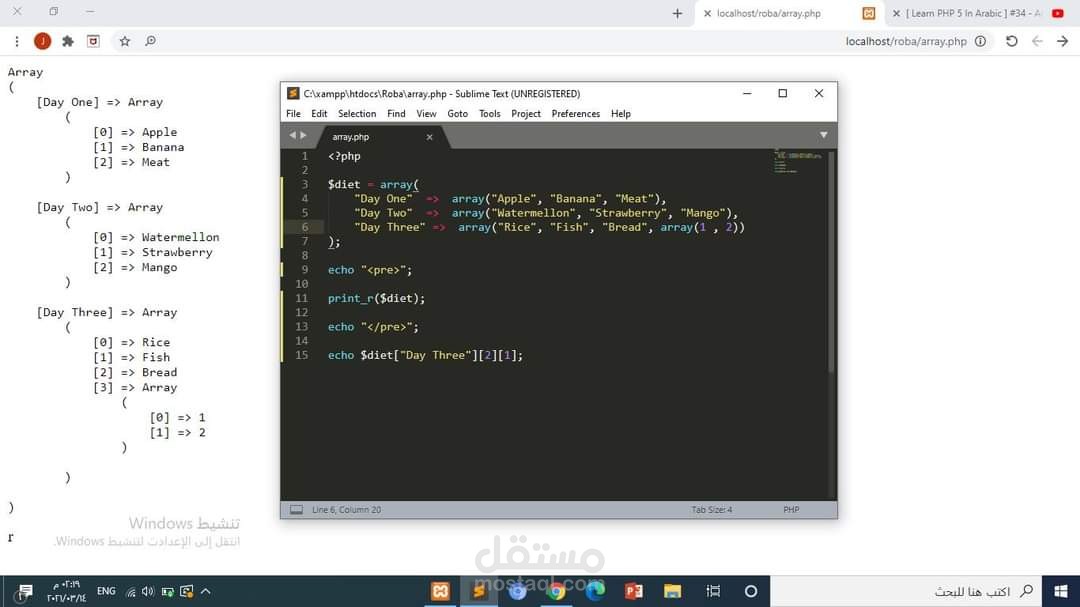Open Cortana circle on the taskbar

pyautogui.click(x=751, y=591)
